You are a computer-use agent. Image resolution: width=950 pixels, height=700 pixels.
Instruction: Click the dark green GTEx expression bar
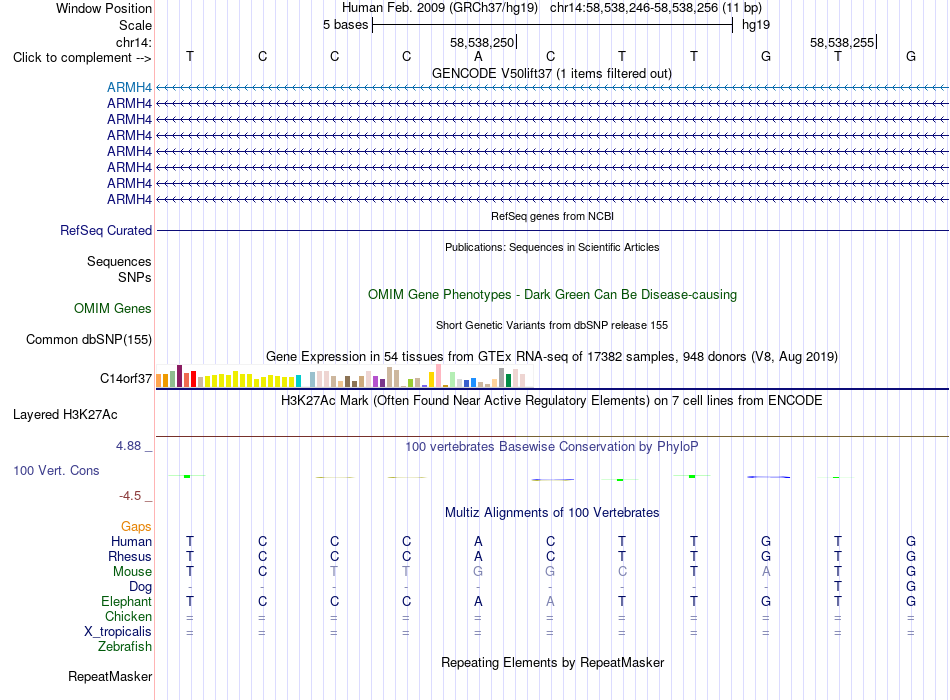[508, 380]
